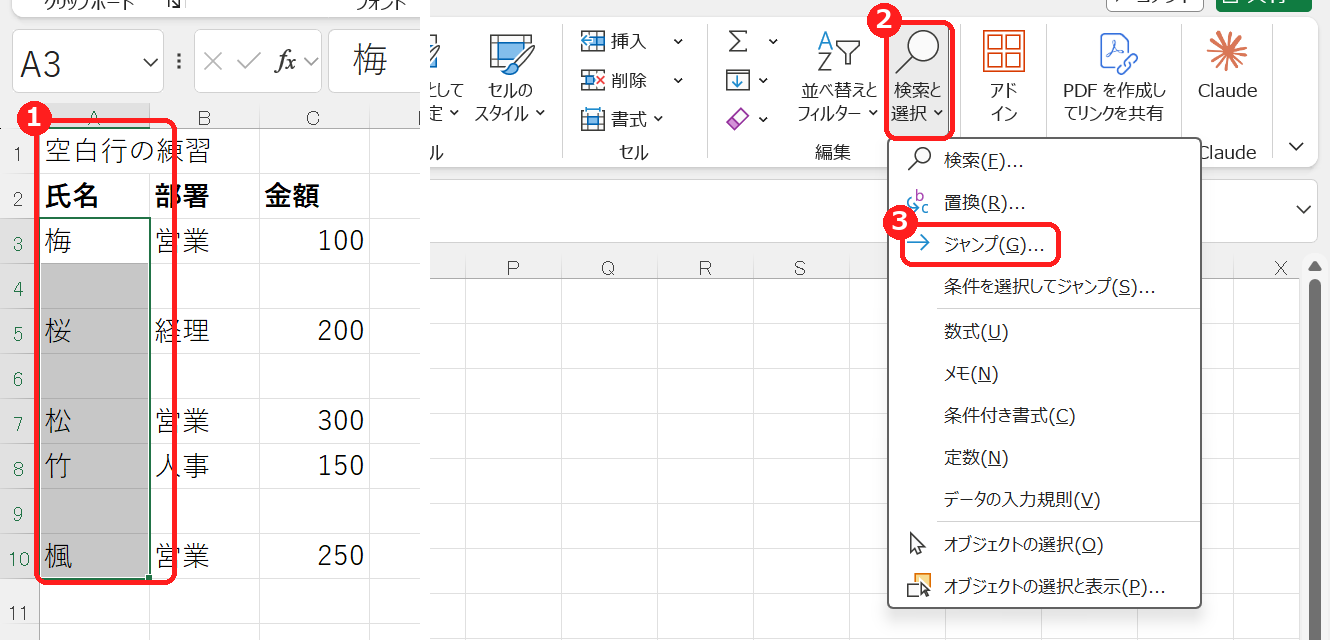Open the Name Box dropdown arrow
This screenshot has height=640, width=1330.
[151, 61]
